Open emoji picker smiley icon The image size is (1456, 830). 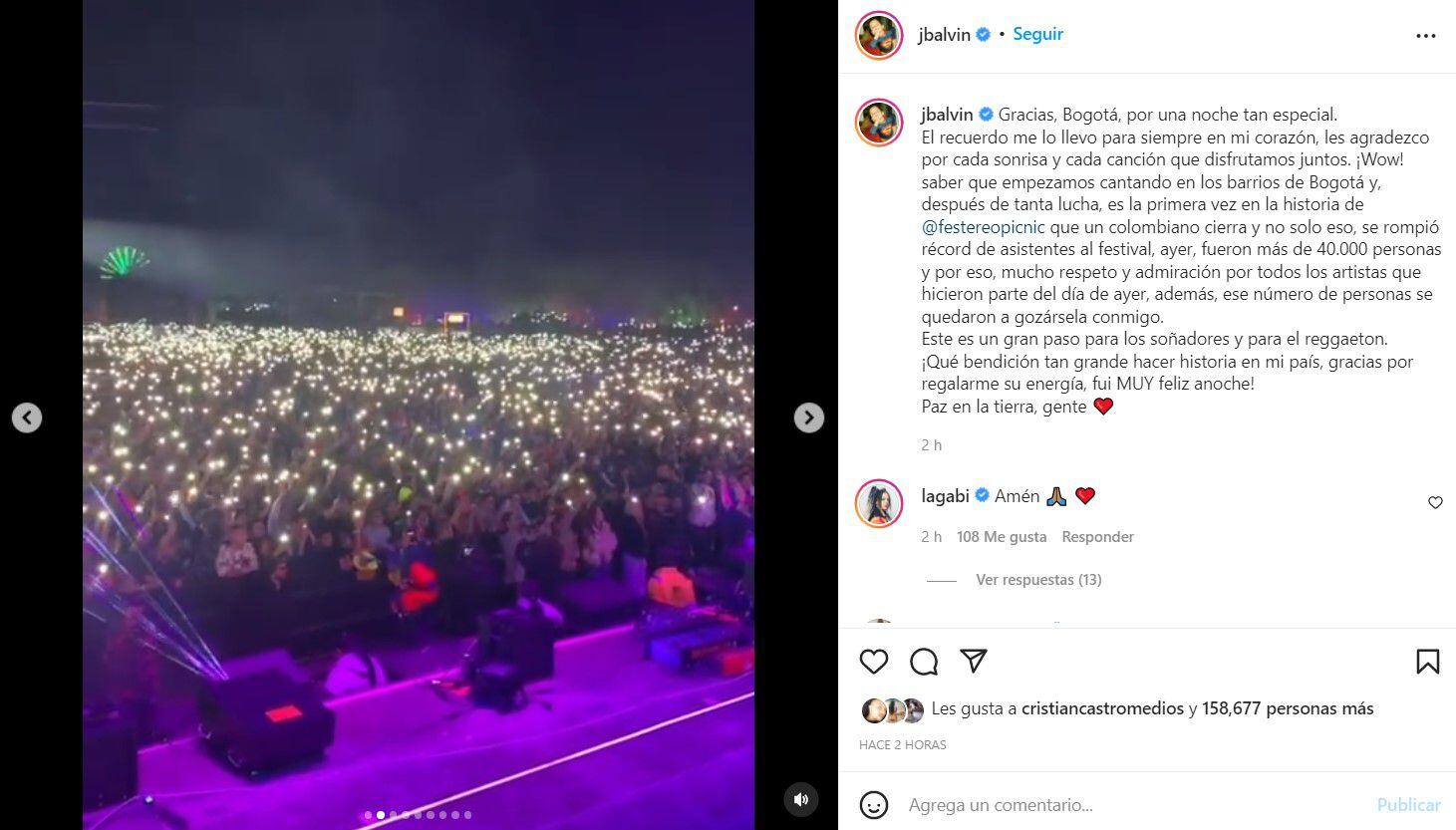tap(874, 805)
